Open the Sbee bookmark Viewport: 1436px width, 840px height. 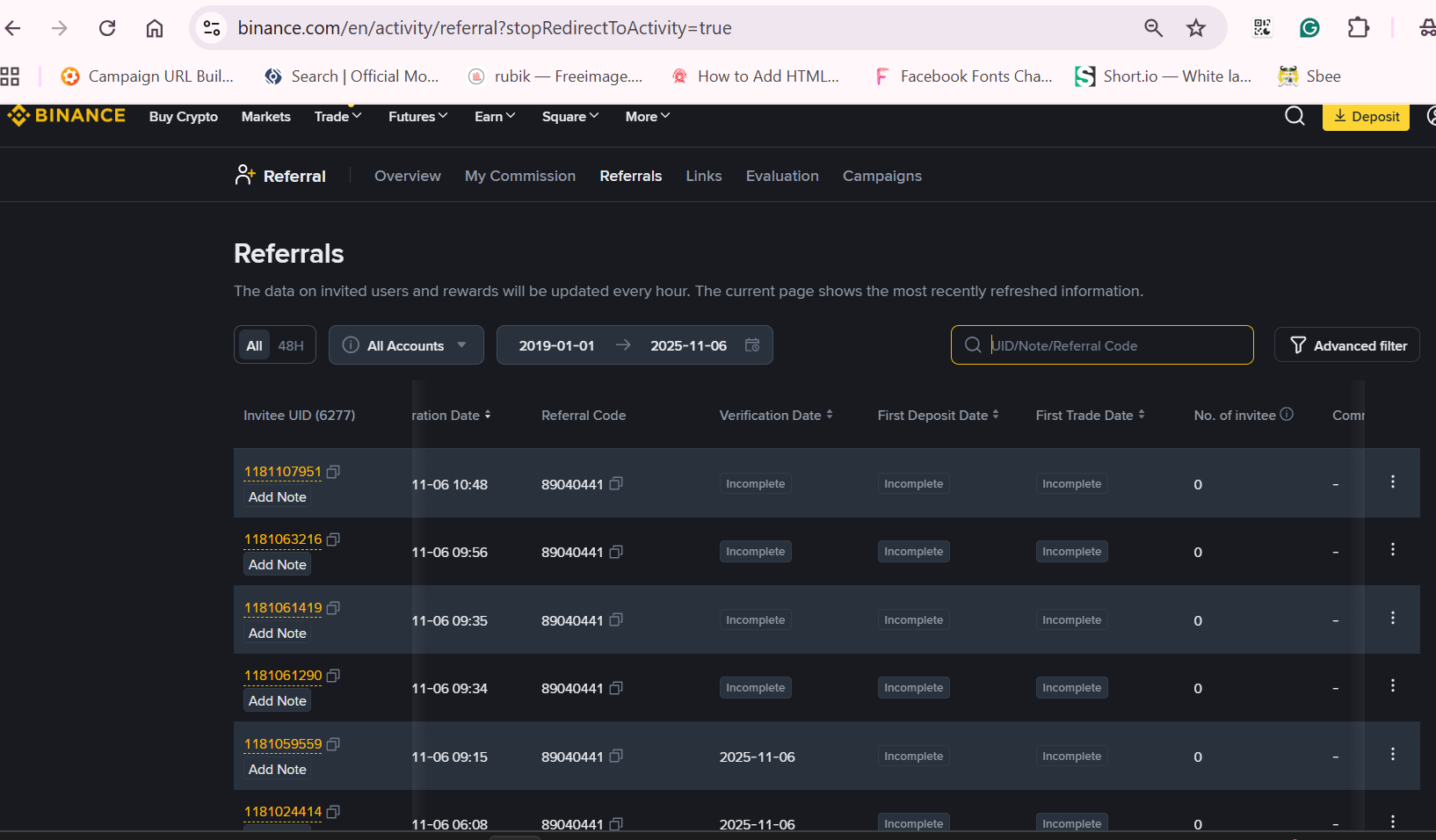tap(1309, 76)
